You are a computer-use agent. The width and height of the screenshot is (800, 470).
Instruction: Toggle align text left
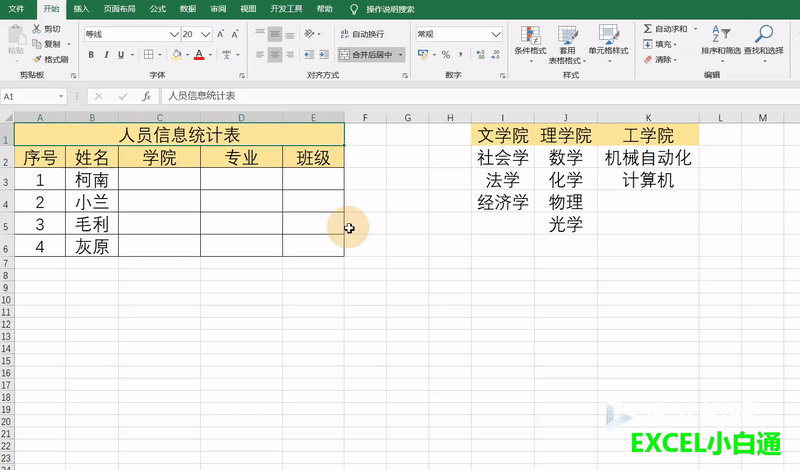click(260, 54)
